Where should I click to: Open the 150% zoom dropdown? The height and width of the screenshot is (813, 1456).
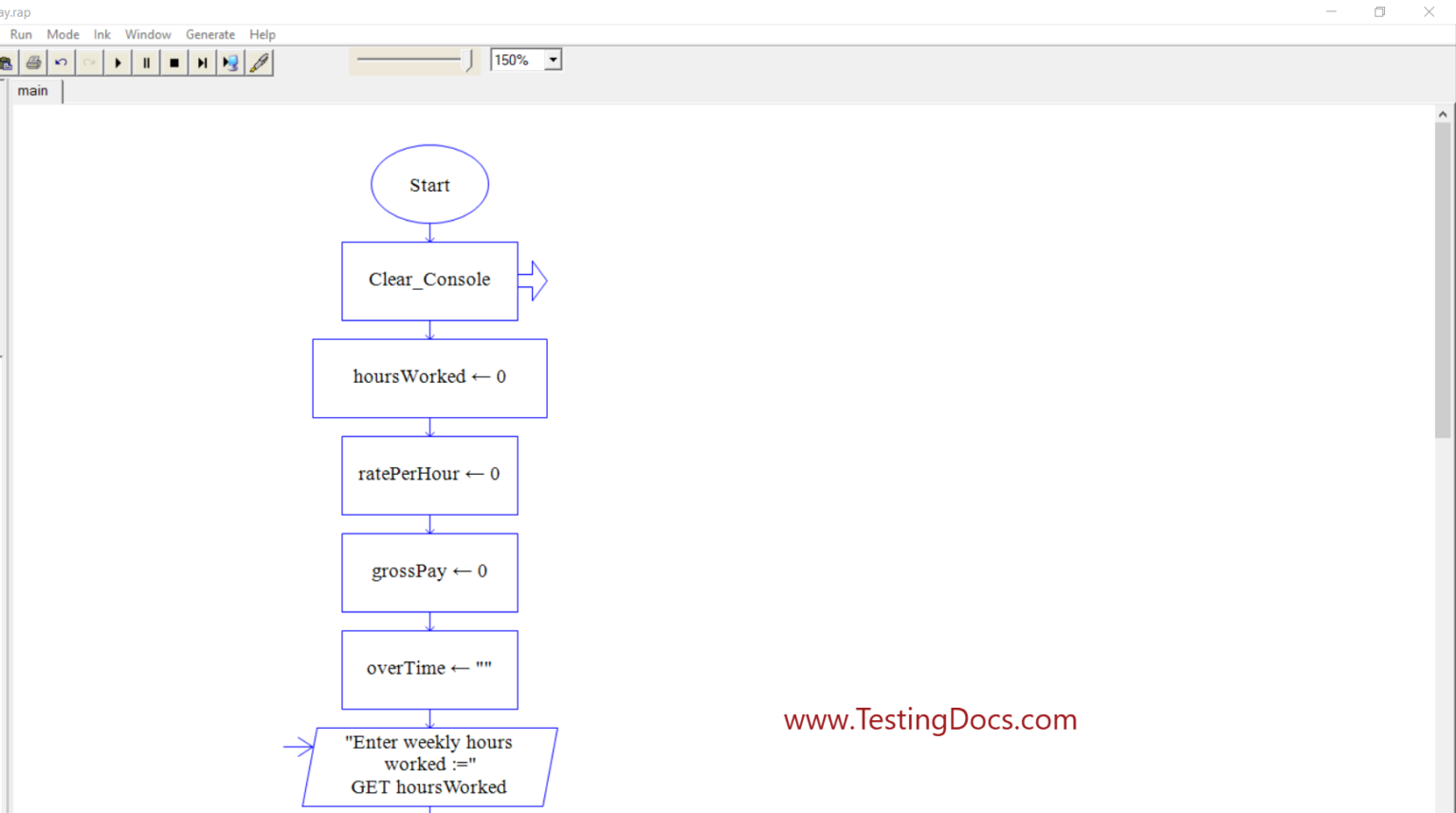(553, 59)
